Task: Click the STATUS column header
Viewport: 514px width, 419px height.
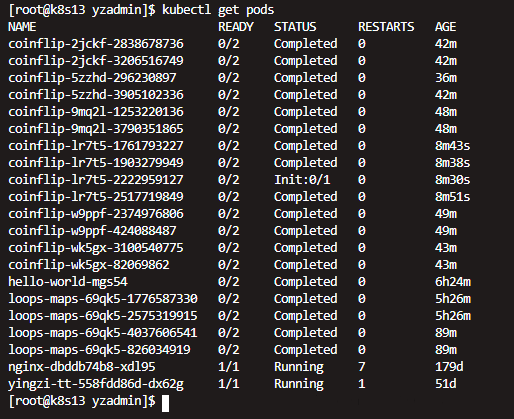Action: (x=295, y=27)
